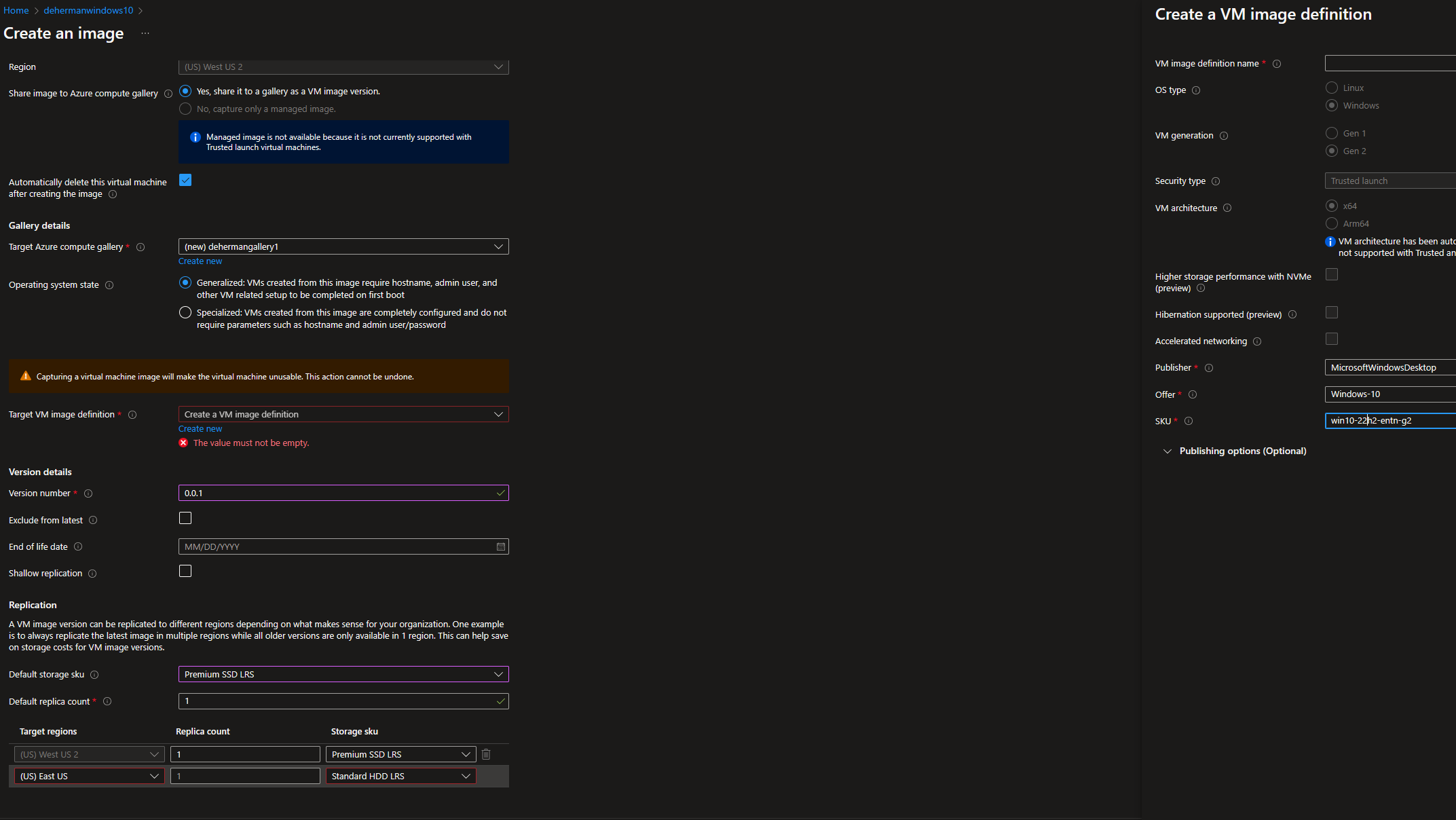1456x820 pixels.
Task: Click the info icon next to Shallow replication
Action: pyautogui.click(x=92, y=574)
